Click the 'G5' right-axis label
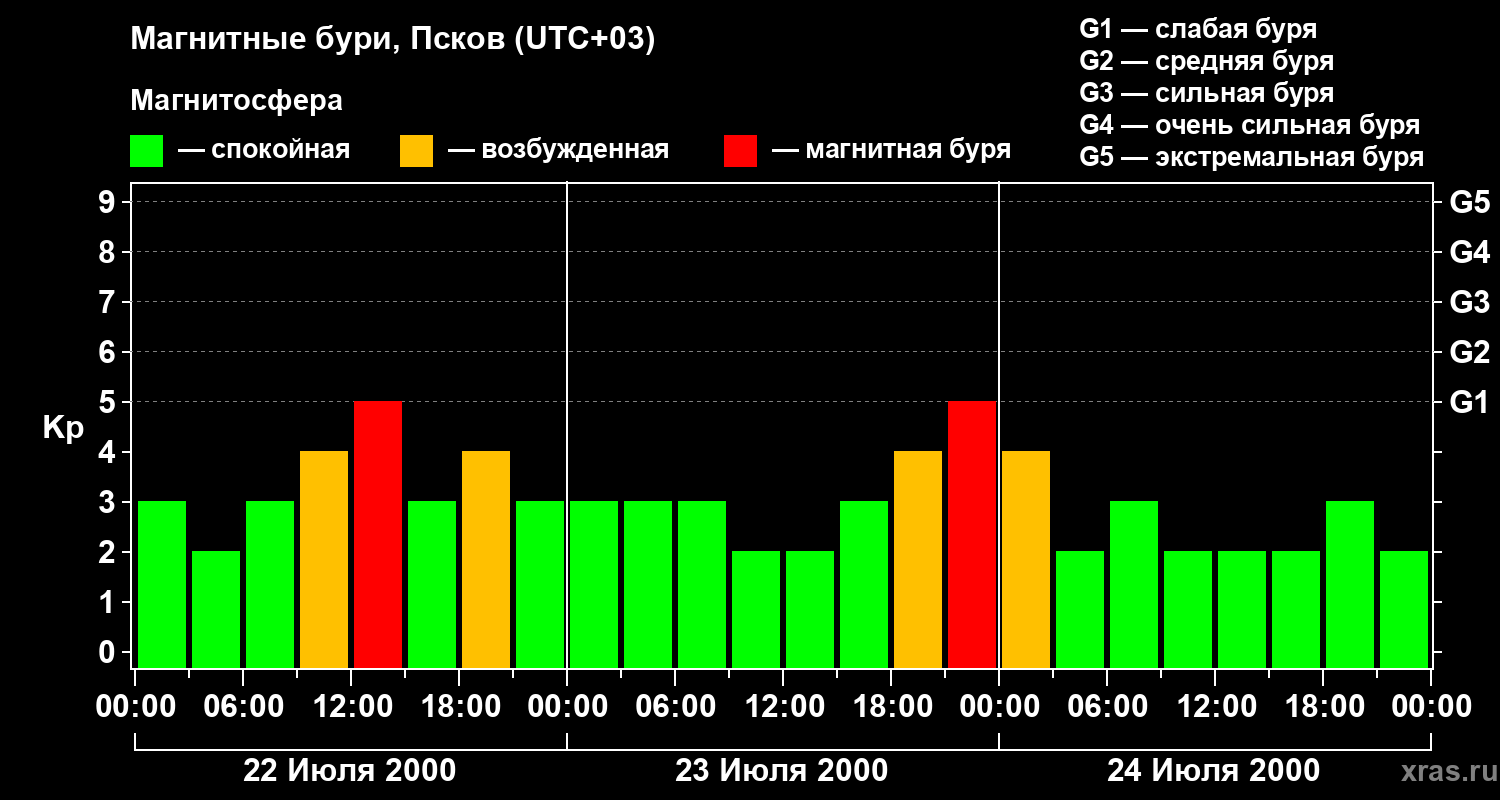Viewport: 1500px width, 800px height. (x=1469, y=202)
